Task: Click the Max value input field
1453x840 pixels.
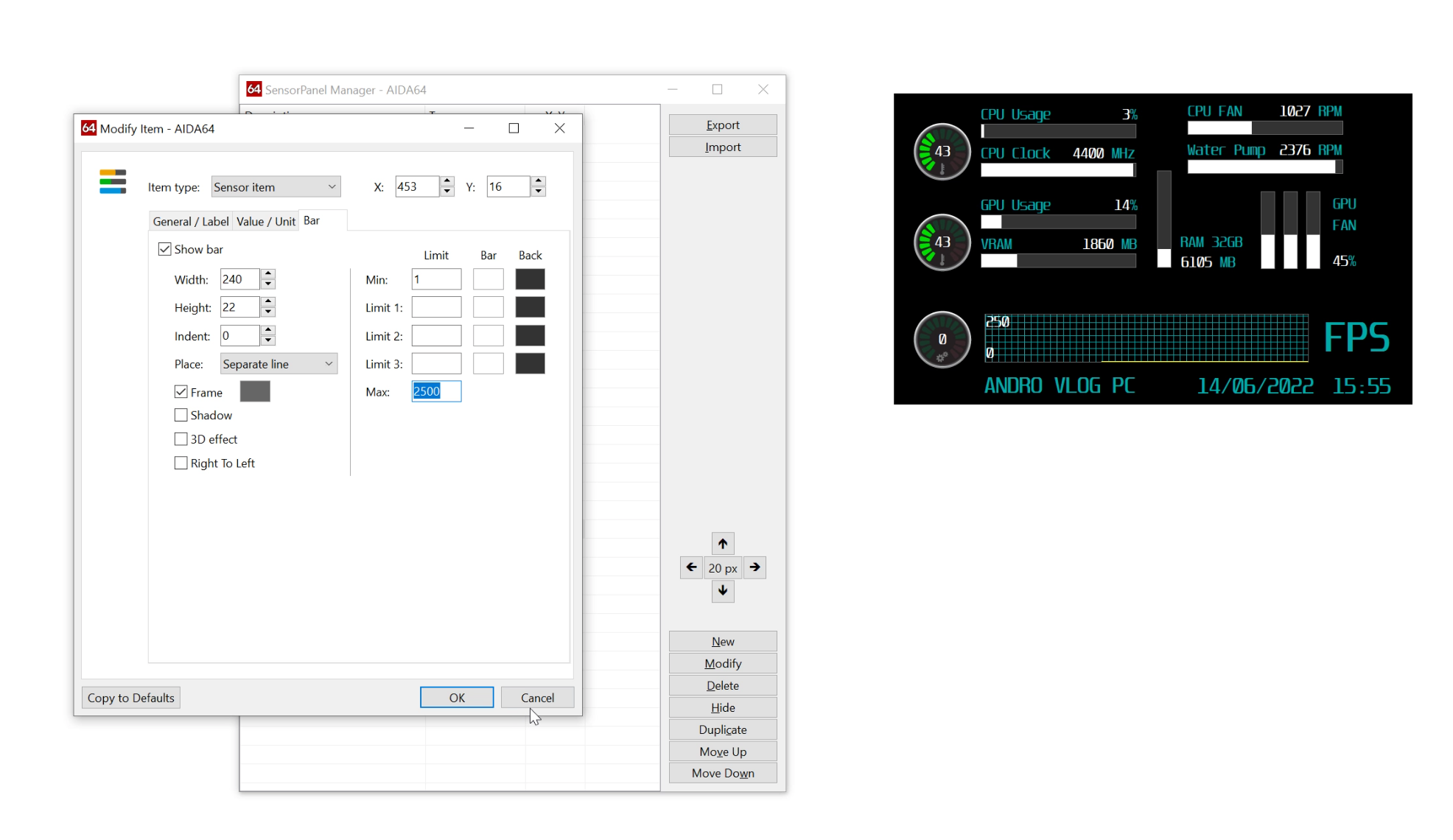Action: coord(436,391)
